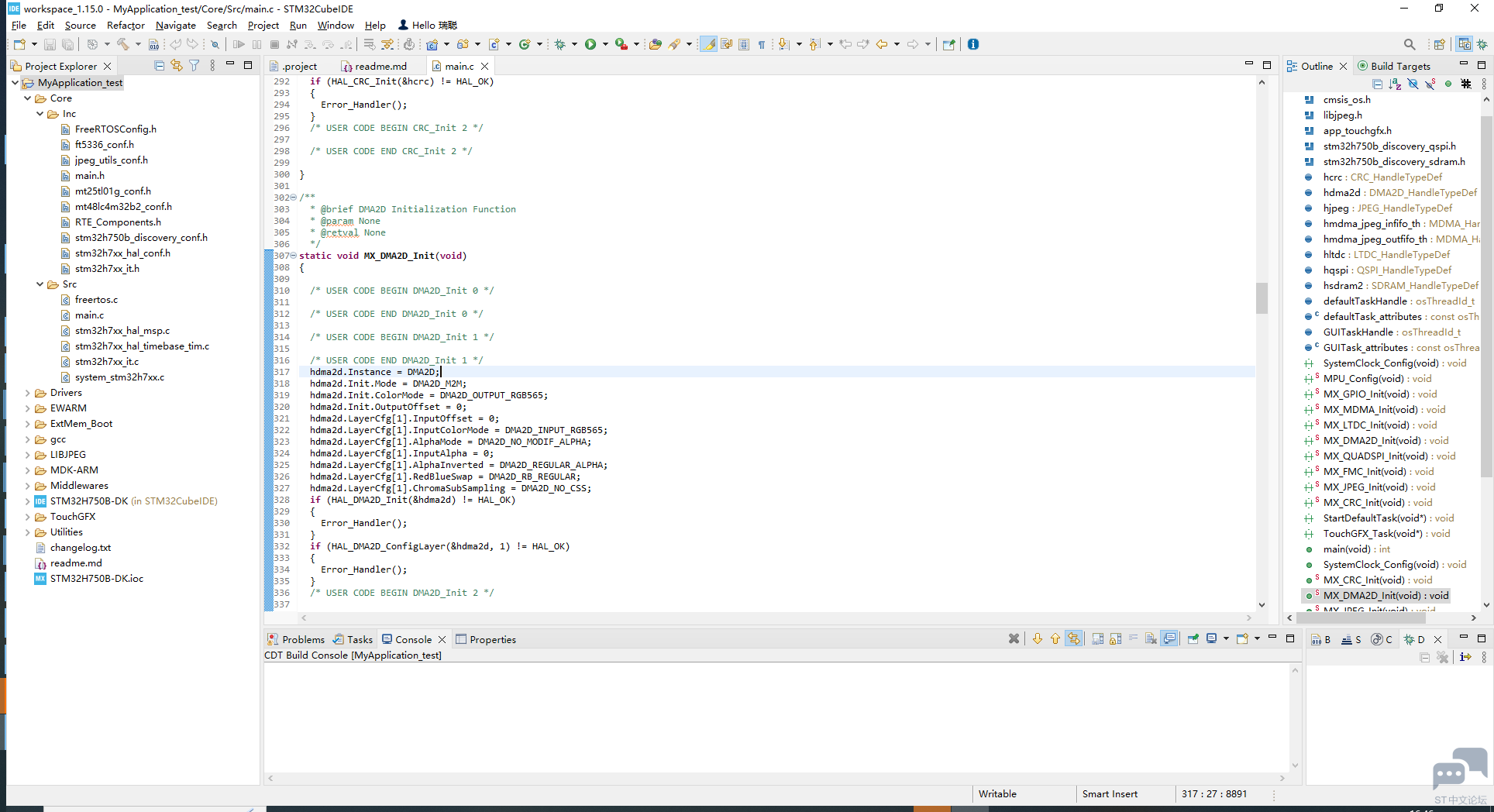Image resolution: width=1494 pixels, height=812 pixels.
Task: Toggle Mark Occurrences highlighter
Action: pos(708,44)
